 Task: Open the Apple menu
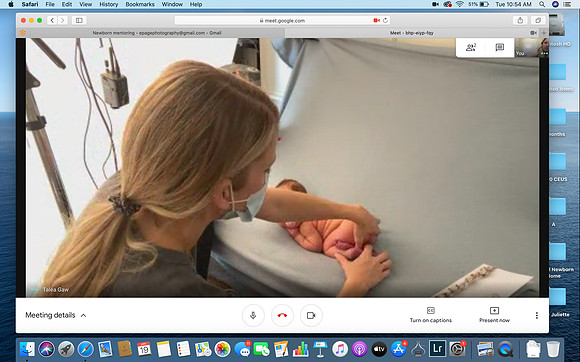click(x=11, y=4)
